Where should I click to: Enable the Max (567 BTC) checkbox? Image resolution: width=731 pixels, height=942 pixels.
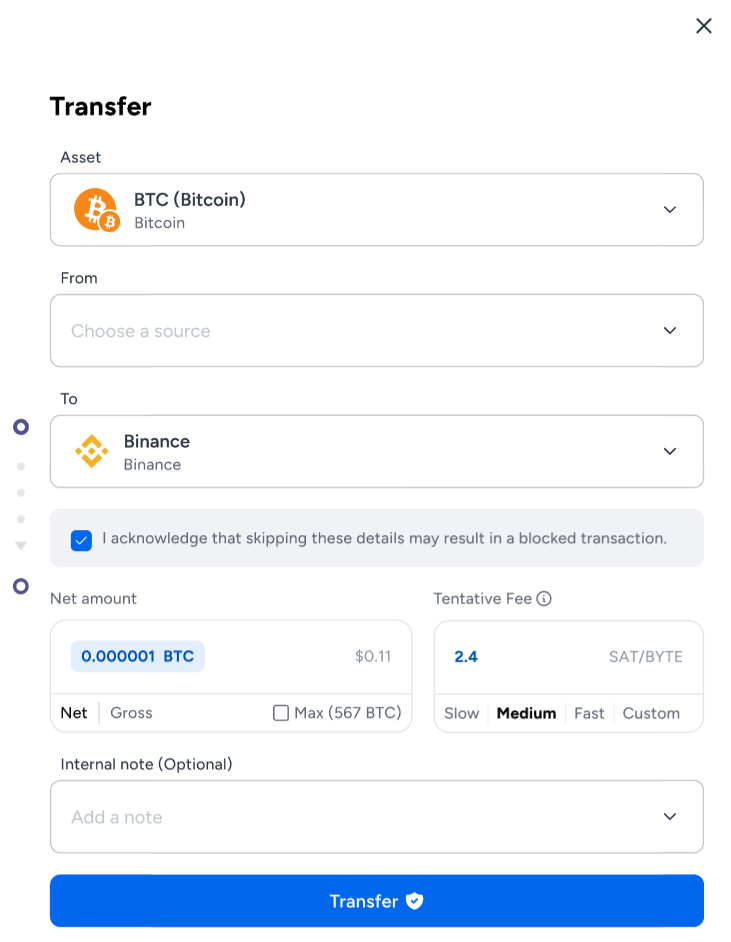click(x=281, y=713)
